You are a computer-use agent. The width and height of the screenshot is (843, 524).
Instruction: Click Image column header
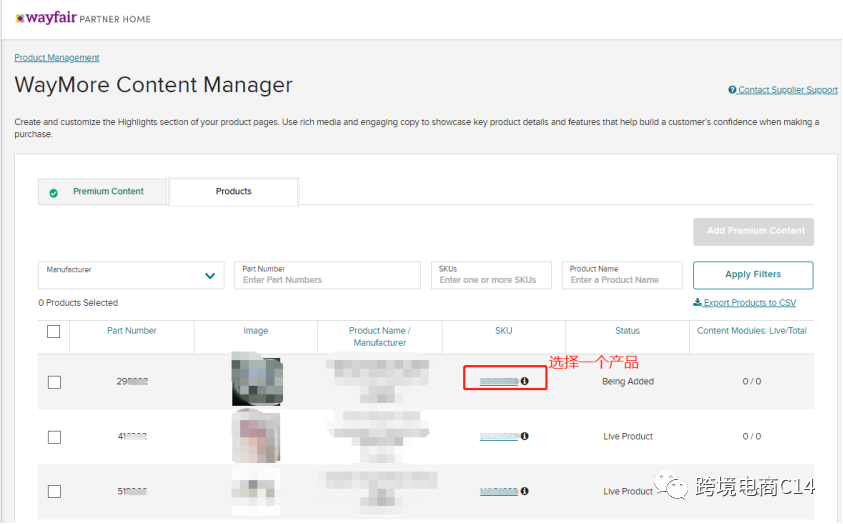255,331
